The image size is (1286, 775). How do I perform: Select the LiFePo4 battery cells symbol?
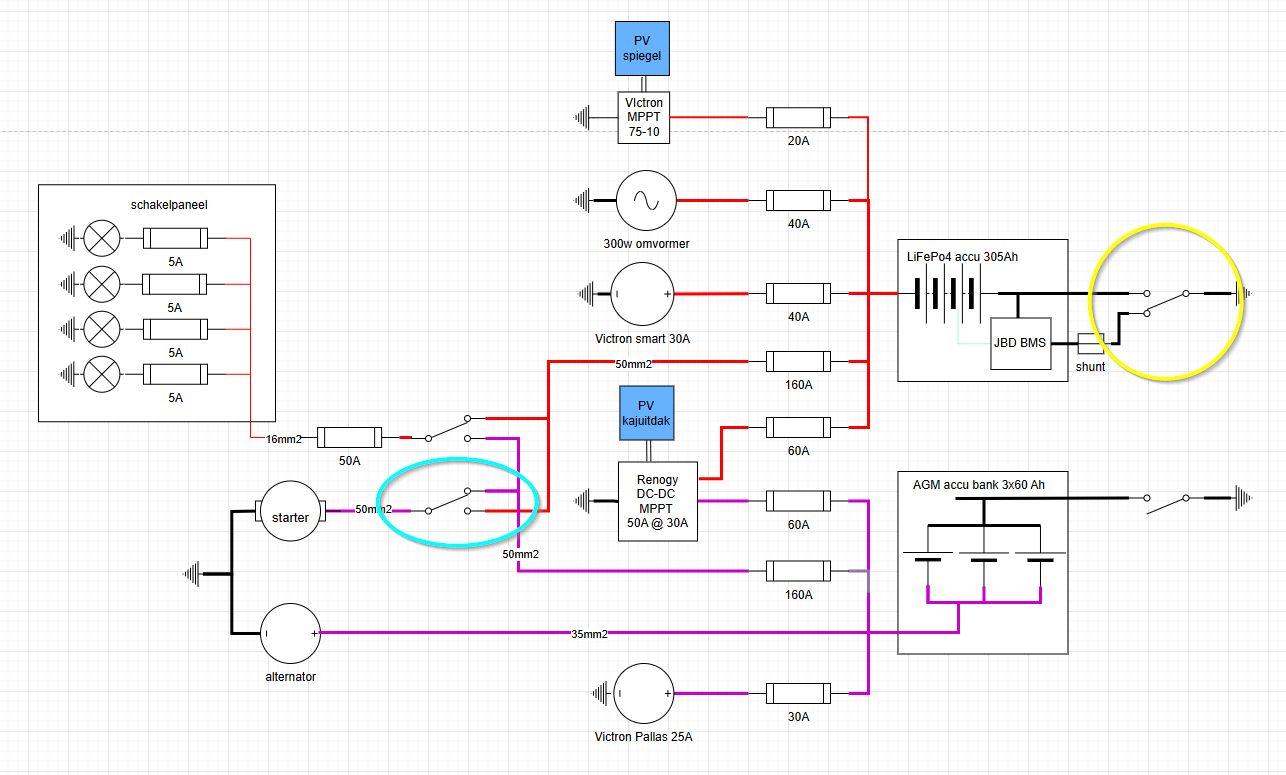click(x=949, y=294)
